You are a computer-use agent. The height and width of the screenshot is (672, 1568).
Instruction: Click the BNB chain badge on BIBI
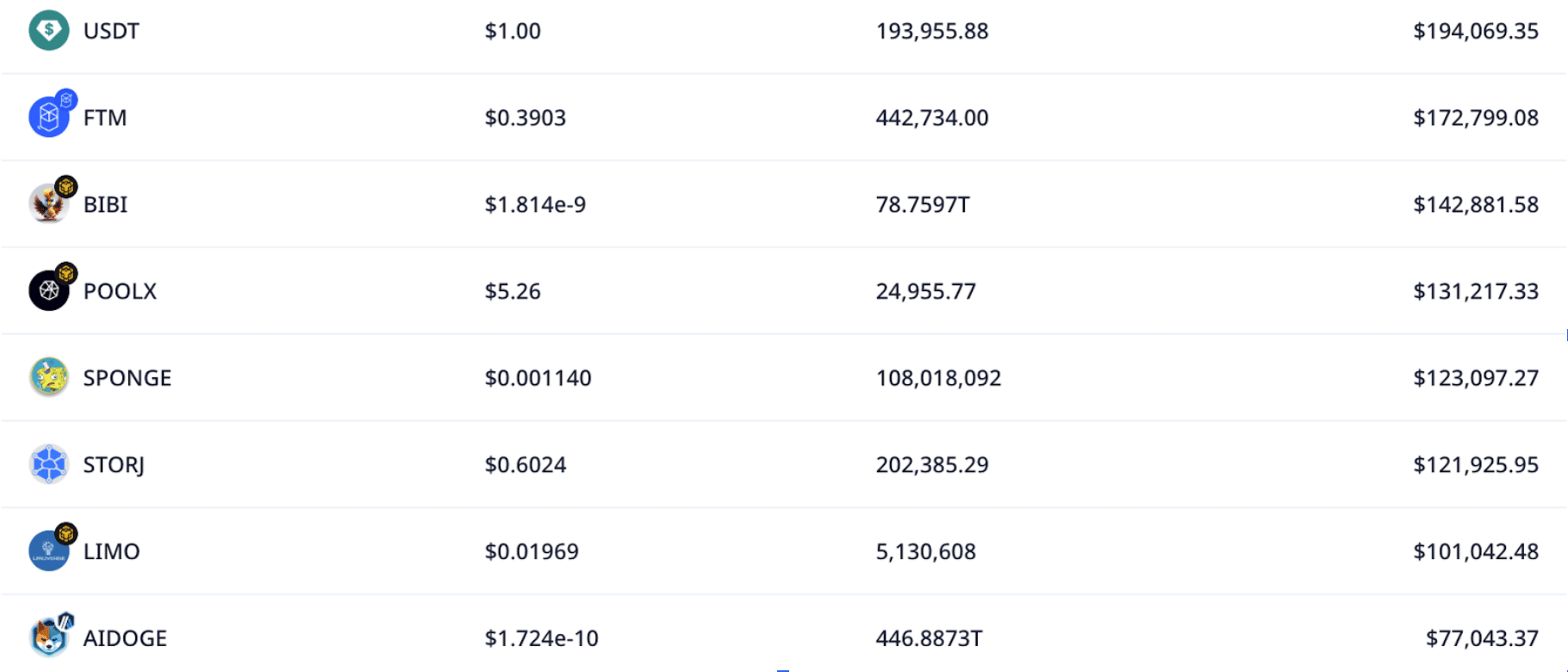pyautogui.click(x=65, y=185)
